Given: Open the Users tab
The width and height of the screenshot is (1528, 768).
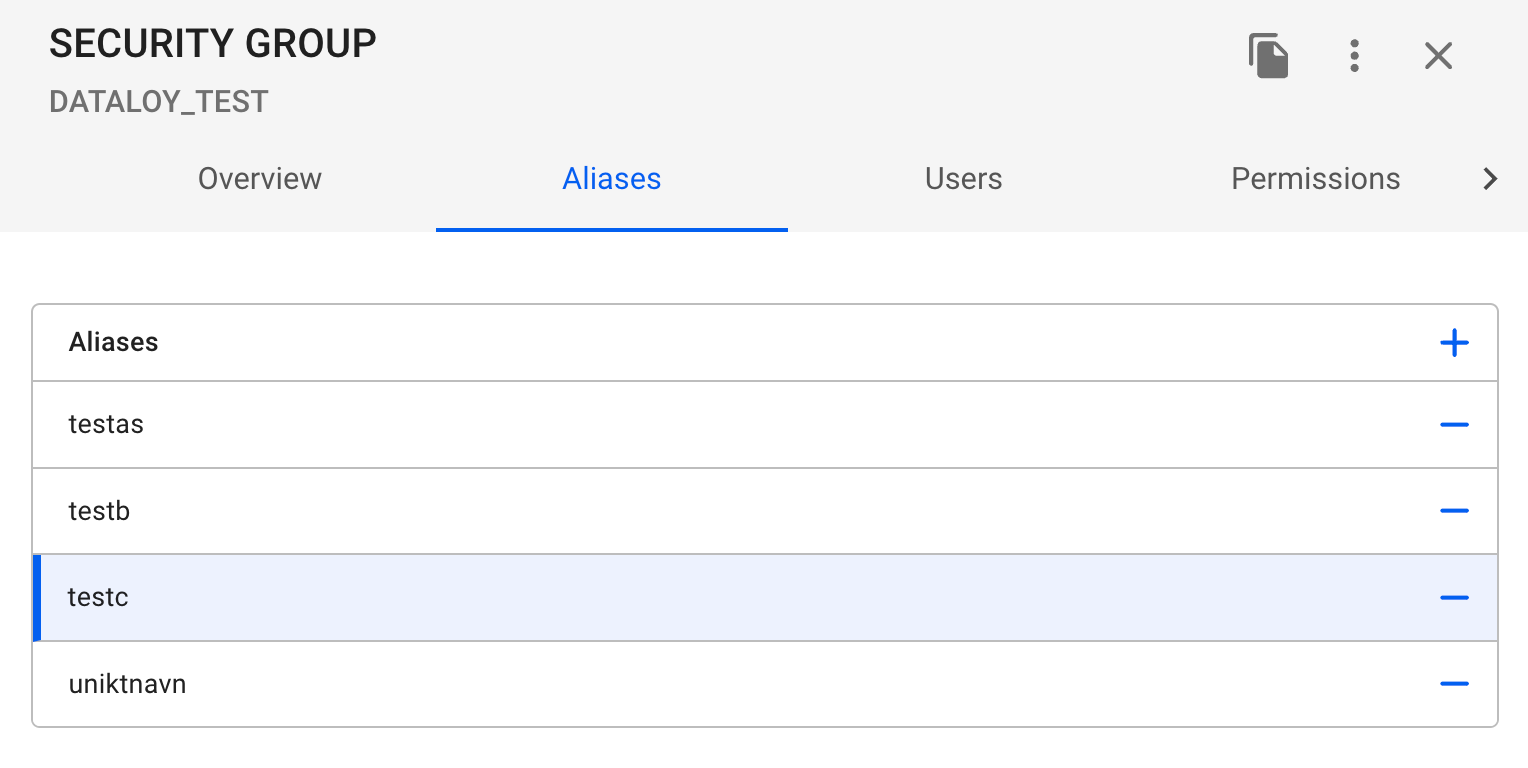Looking at the screenshot, I should tap(963, 179).
